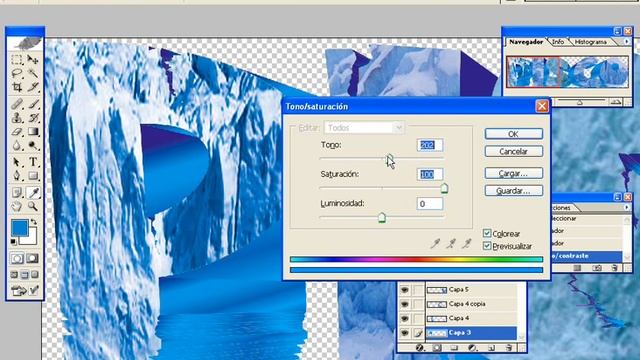Swap foreground and background colors

[33, 222]
